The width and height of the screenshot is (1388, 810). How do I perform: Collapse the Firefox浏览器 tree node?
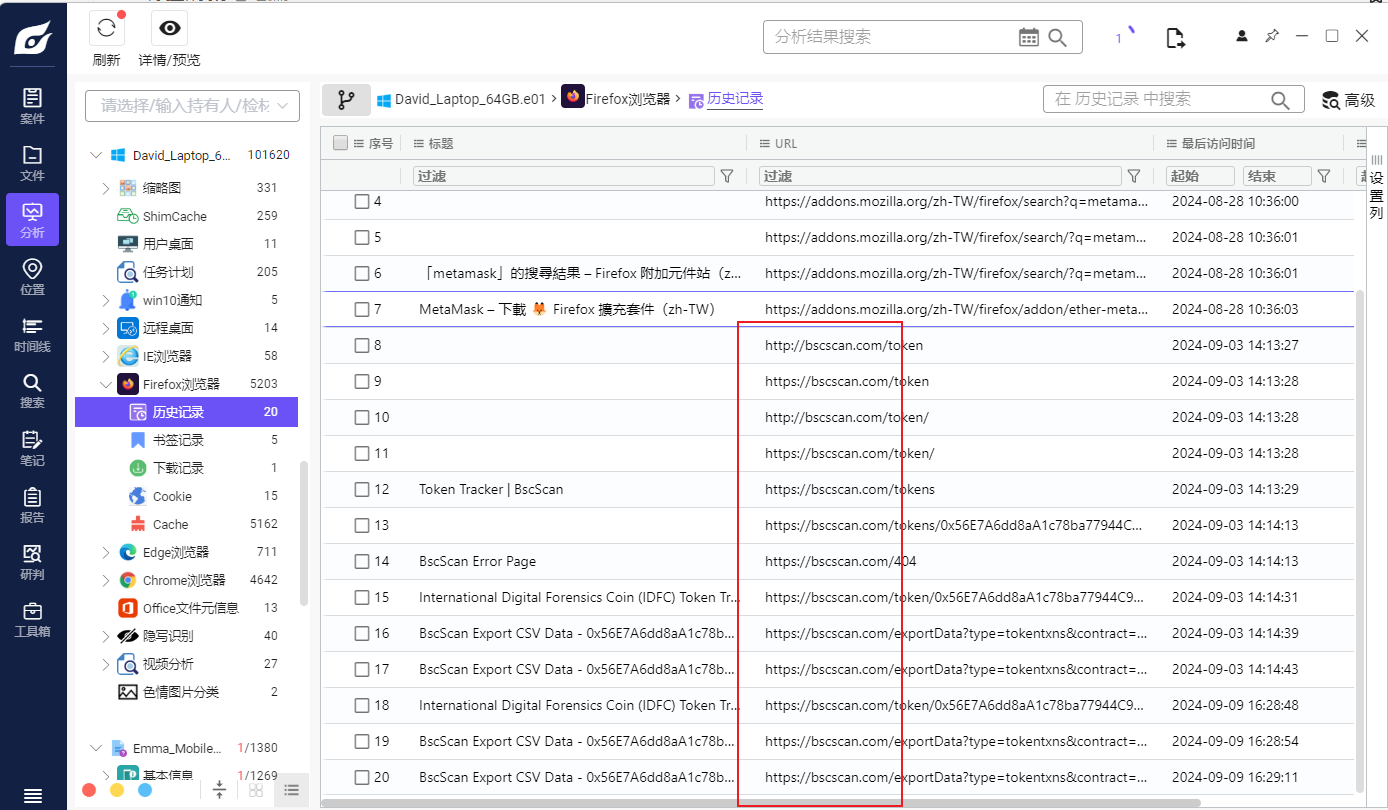(106, 383)
